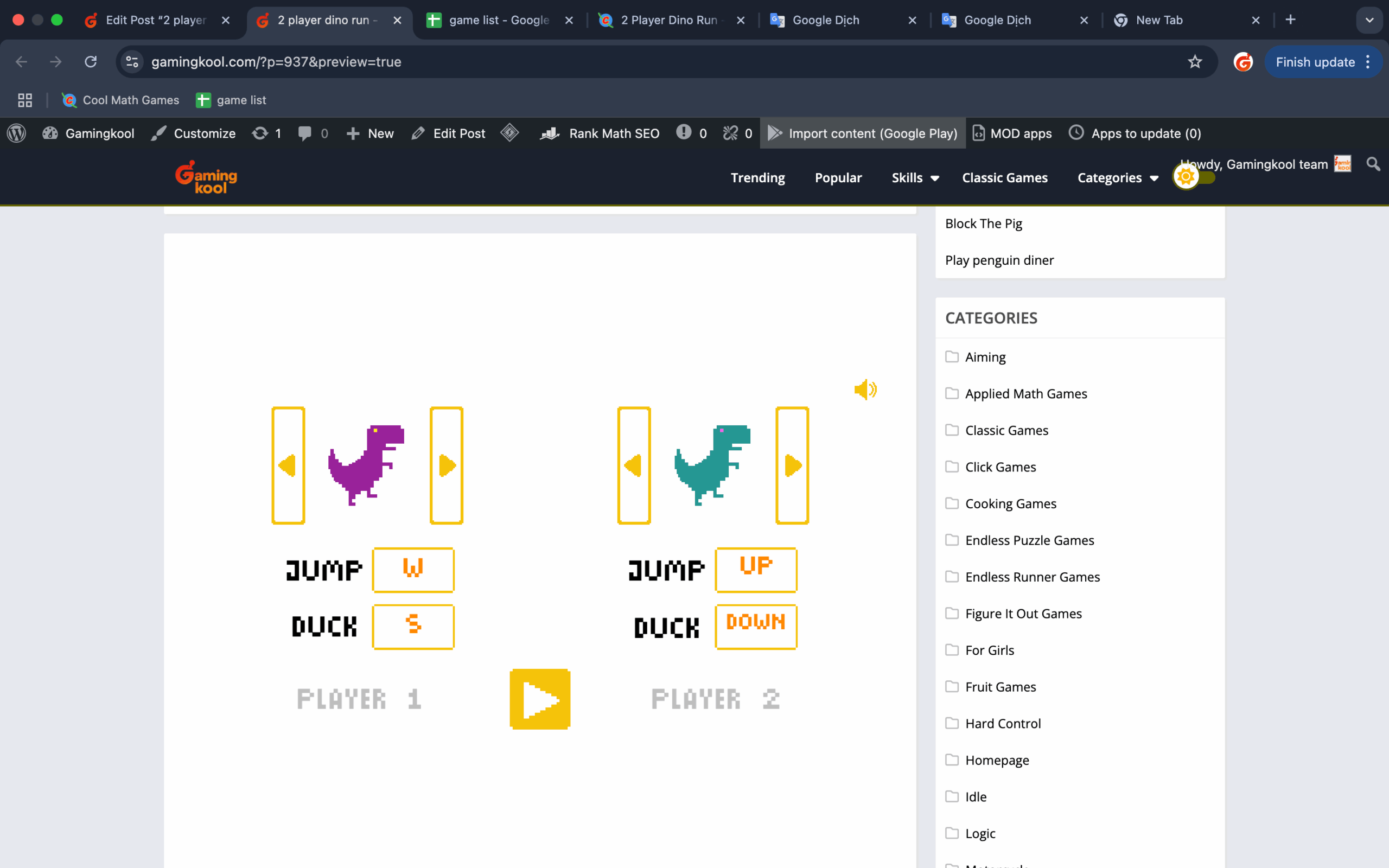Click the updates icon showing 1

click(x=266, y=133)
